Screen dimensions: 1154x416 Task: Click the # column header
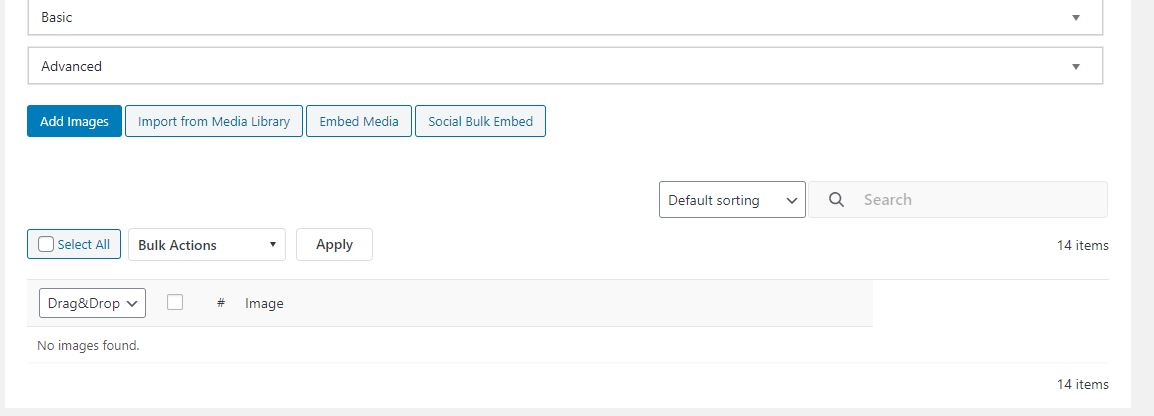pos(221,303)
